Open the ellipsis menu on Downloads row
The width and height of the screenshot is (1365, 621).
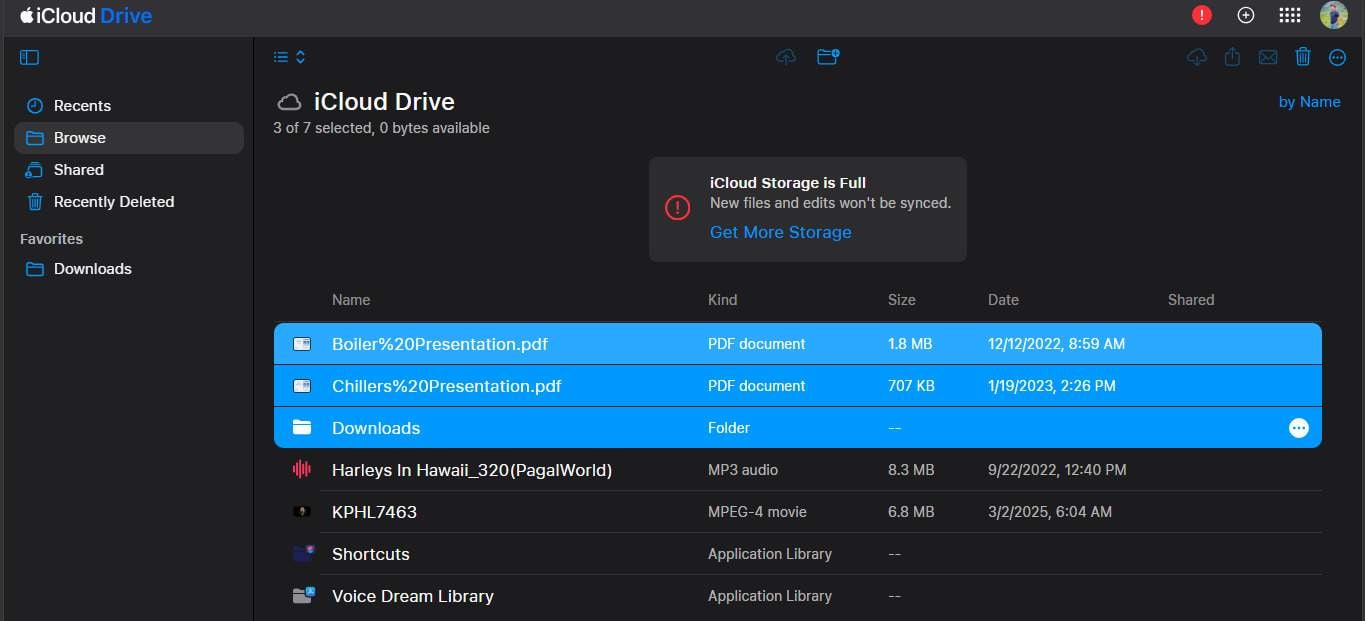pos(1299,428)
